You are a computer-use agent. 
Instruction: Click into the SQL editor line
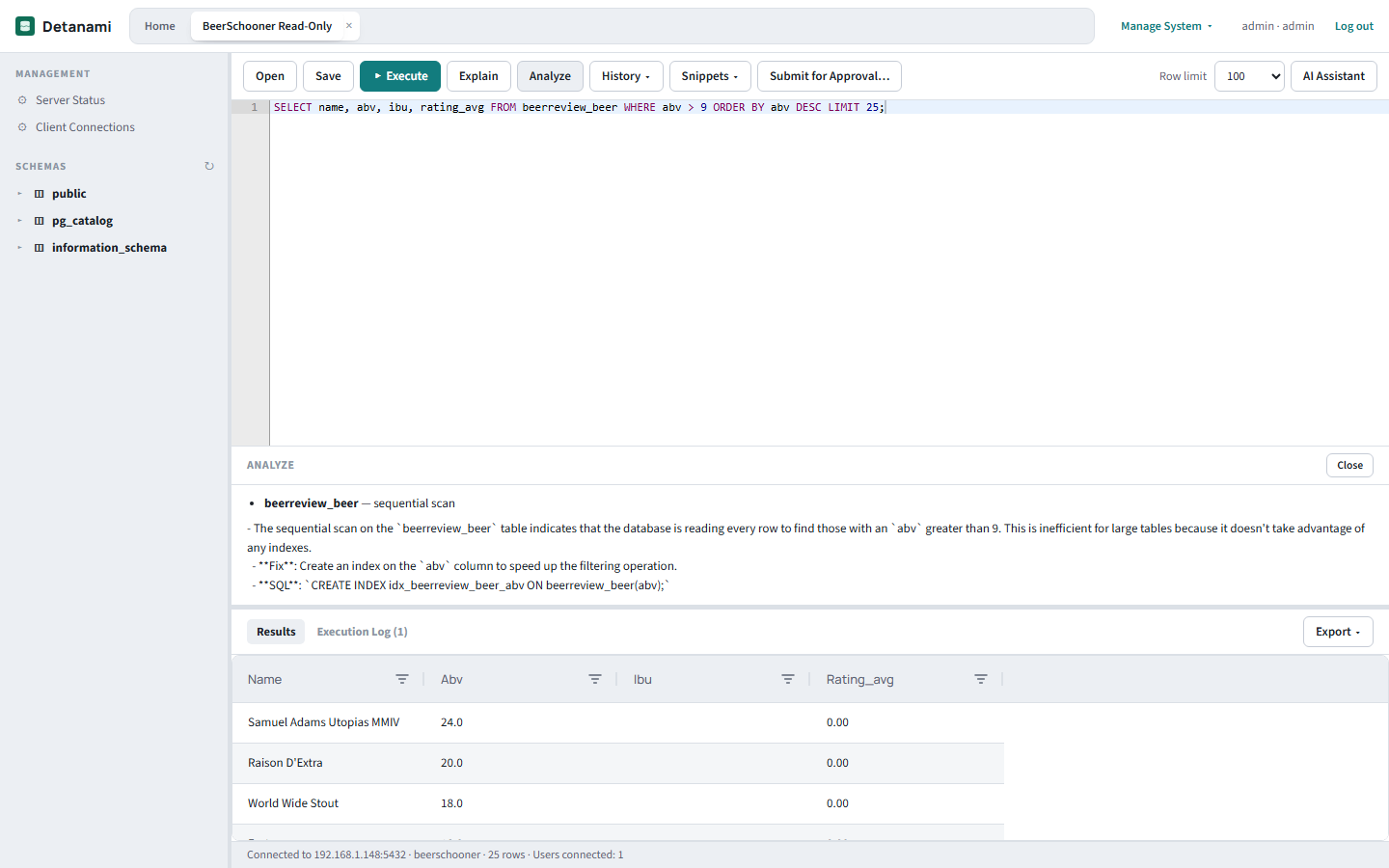click(x=830, y=107)
